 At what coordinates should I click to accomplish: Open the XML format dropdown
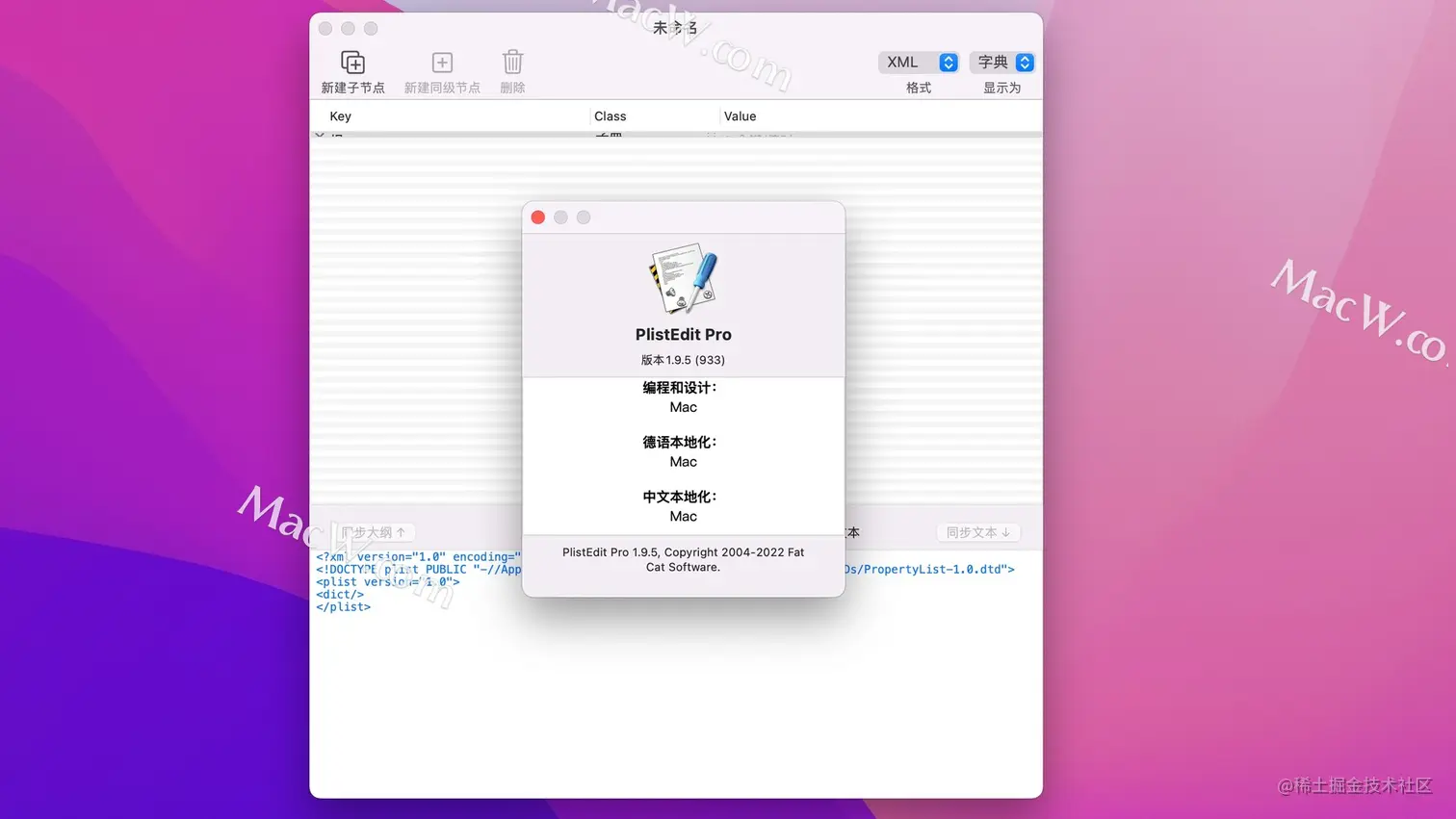pyautogui.click(x=919, y=62)
